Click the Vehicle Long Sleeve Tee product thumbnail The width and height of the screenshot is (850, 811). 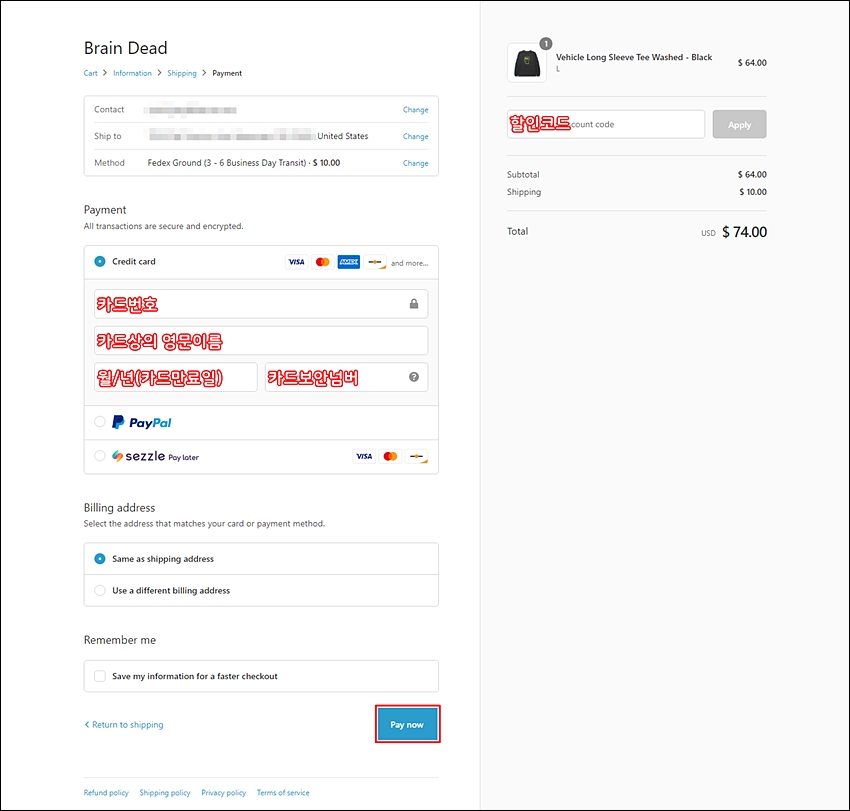[x=527, y=63]
